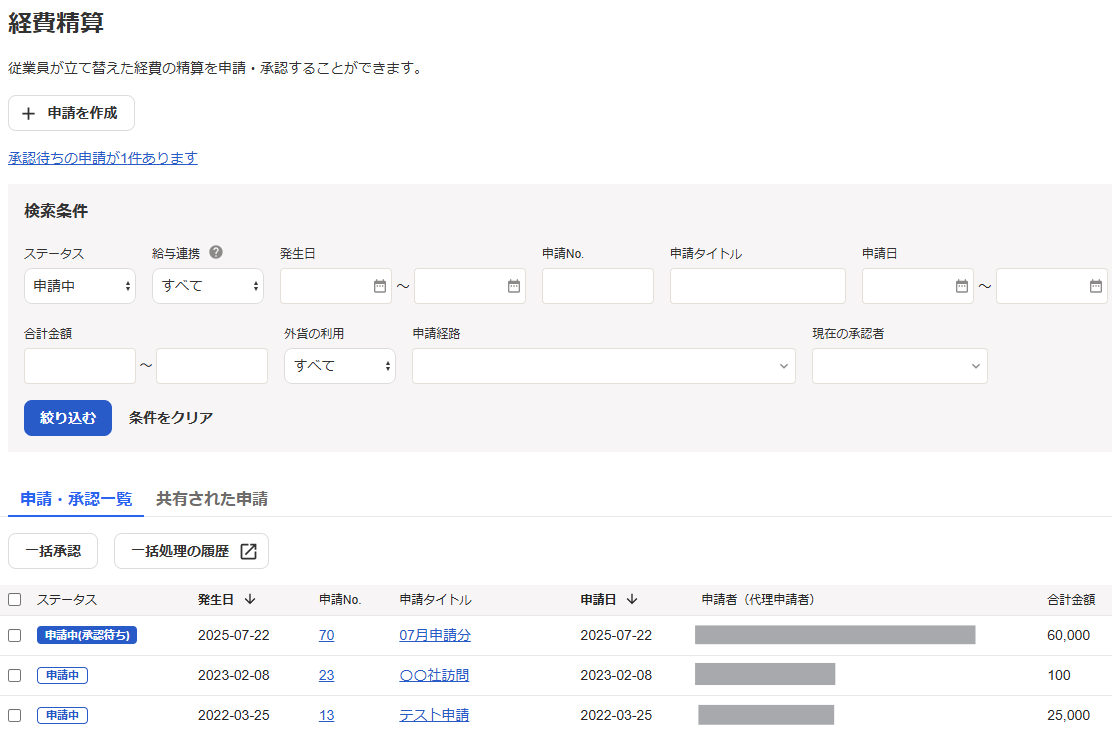Open calendar picker for 発生日 start date

(x=380, y=286)
